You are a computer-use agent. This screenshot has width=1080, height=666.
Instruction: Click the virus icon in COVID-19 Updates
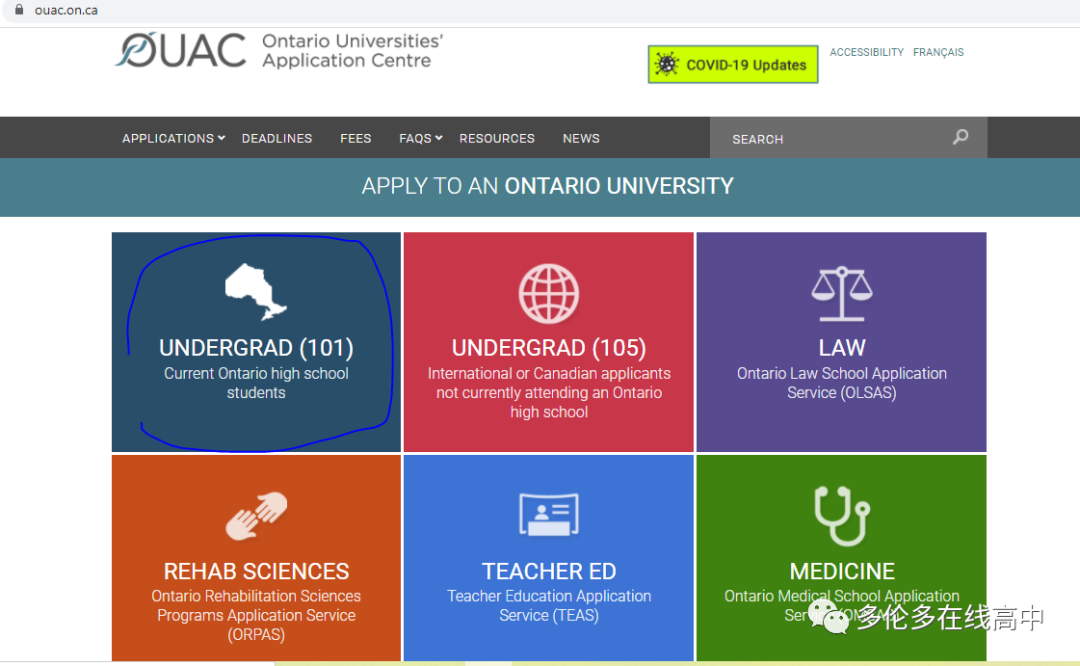[x=667, y=65]
